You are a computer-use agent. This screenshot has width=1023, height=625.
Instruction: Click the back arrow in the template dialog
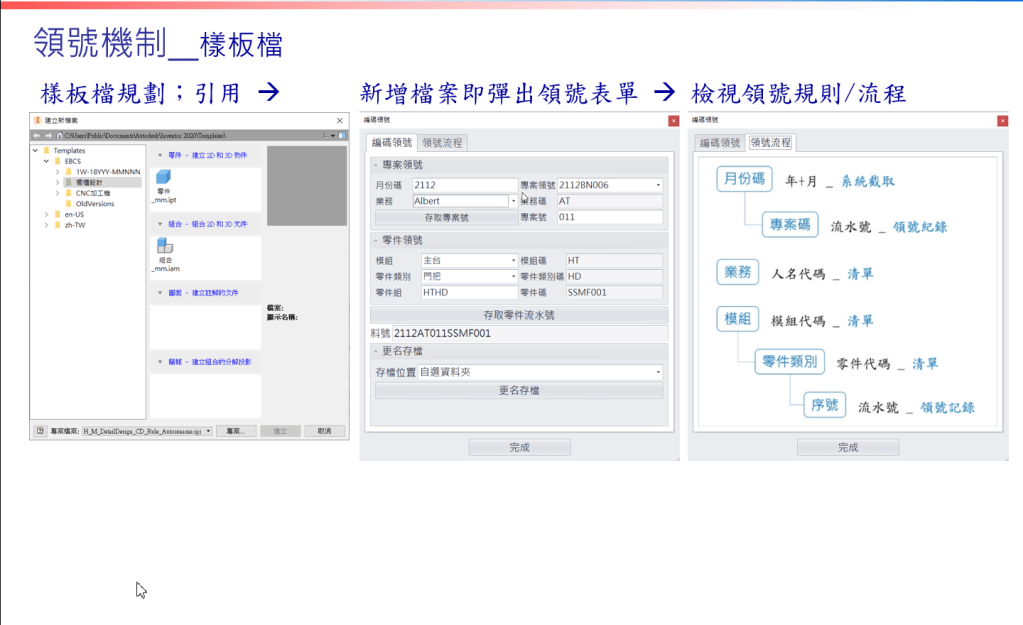pos(36,134)
